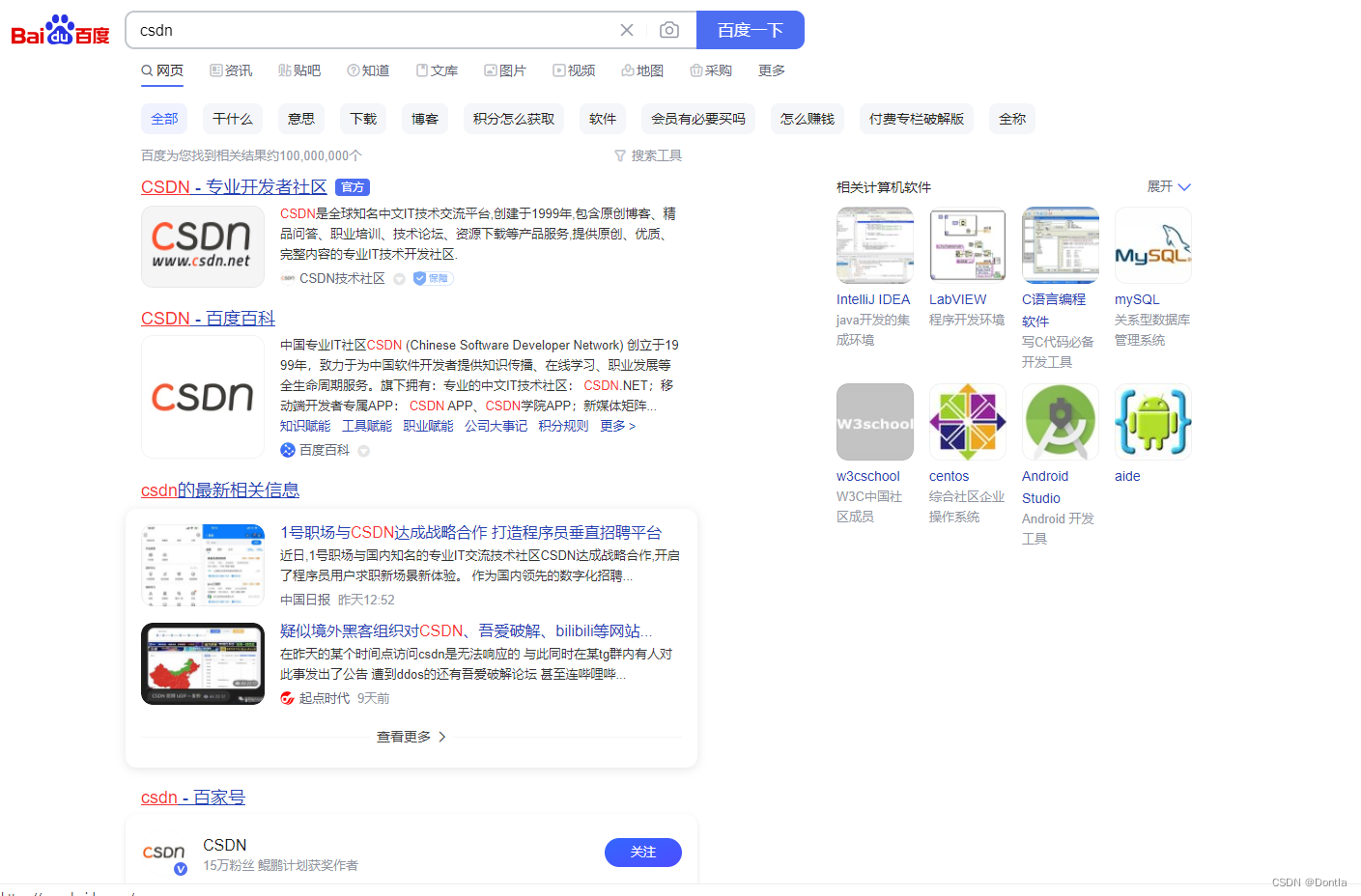Click the hacker attack map news thumbnail
1361x896 pixels.
pos(203,663)
